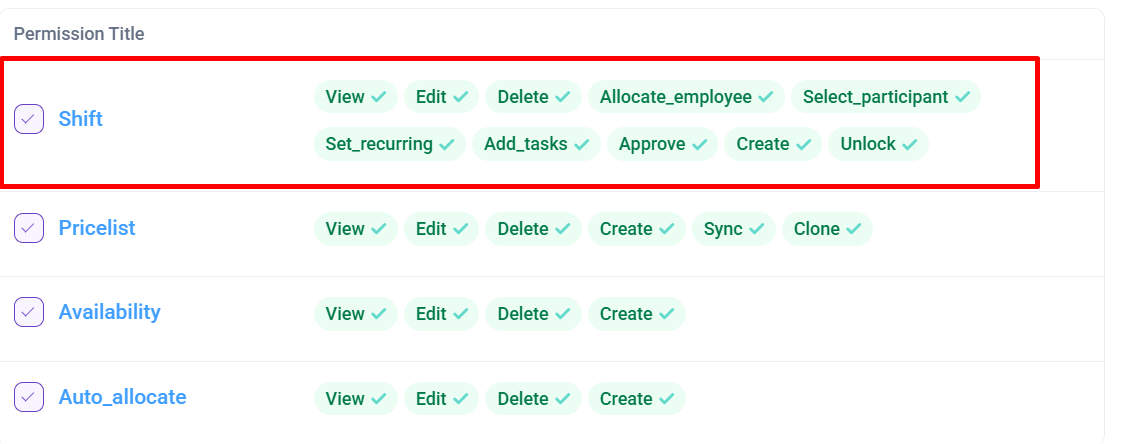This screenshot has height=444, width=1127.
Task: Click the Shift Approve permission chip
Action: point(661,144)
